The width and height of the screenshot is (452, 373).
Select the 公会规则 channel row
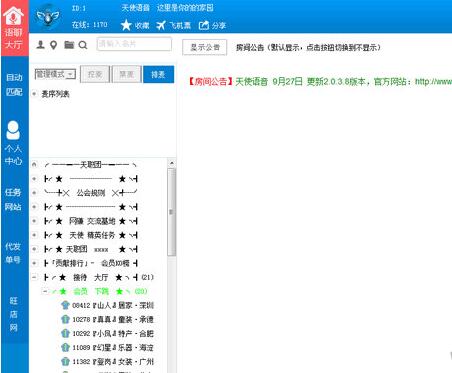[x=91, y=193]
